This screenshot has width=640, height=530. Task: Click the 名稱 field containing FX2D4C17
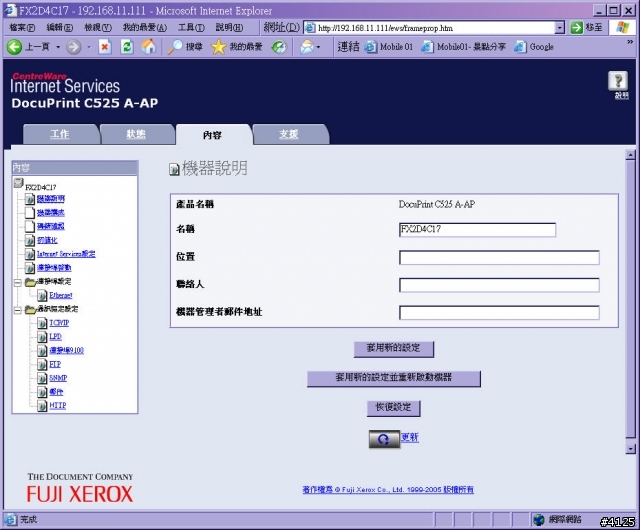click(x=477, y=230)
